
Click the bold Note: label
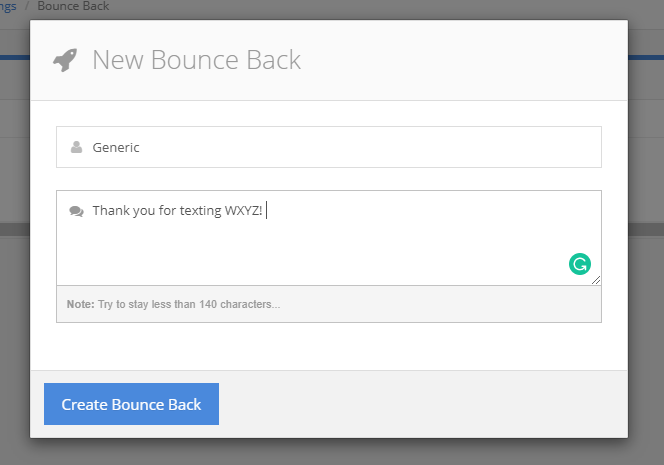click(x=80, y=304)
